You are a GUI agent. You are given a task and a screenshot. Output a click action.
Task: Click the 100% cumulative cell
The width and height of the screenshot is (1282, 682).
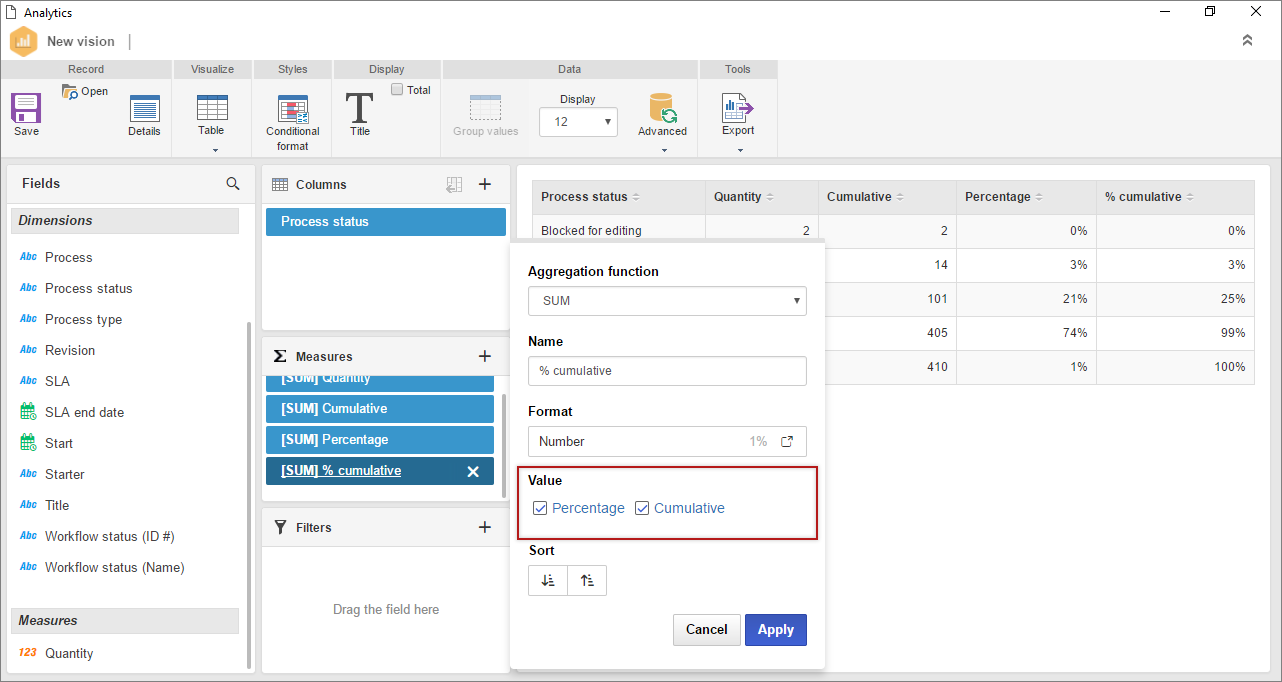(x=1175, y=367)
